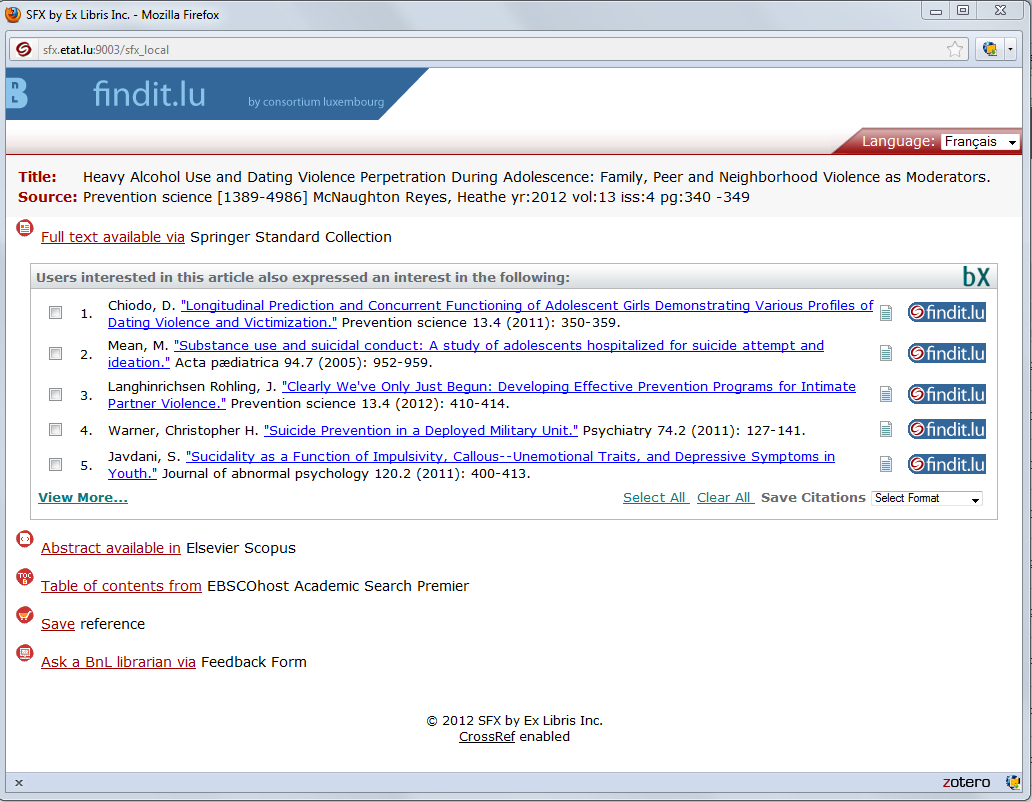Click the Save reference link

pyautogui.click(x=58, y=624)
